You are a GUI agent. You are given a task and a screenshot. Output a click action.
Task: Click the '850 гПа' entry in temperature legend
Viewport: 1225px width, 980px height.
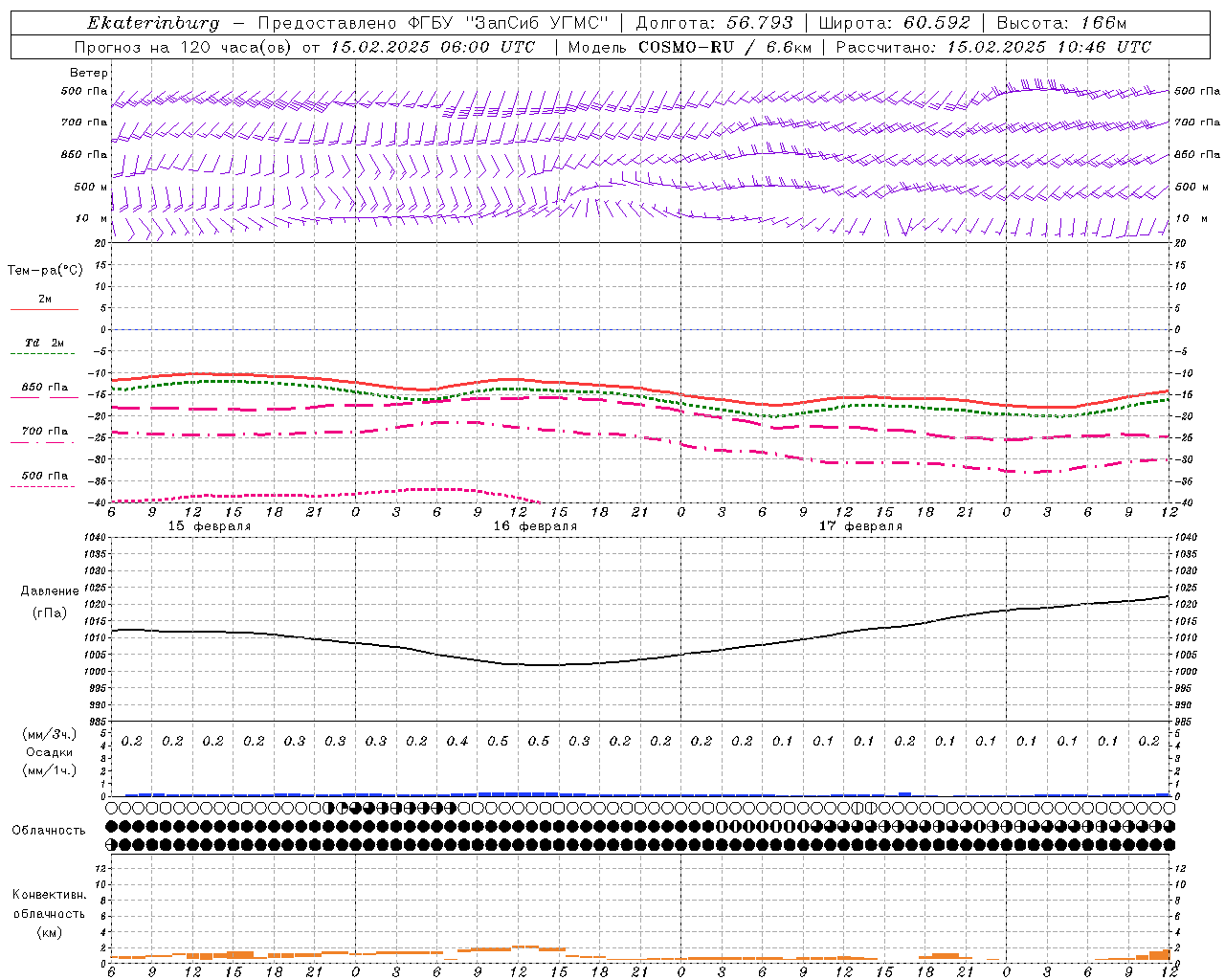pos(45,388)
